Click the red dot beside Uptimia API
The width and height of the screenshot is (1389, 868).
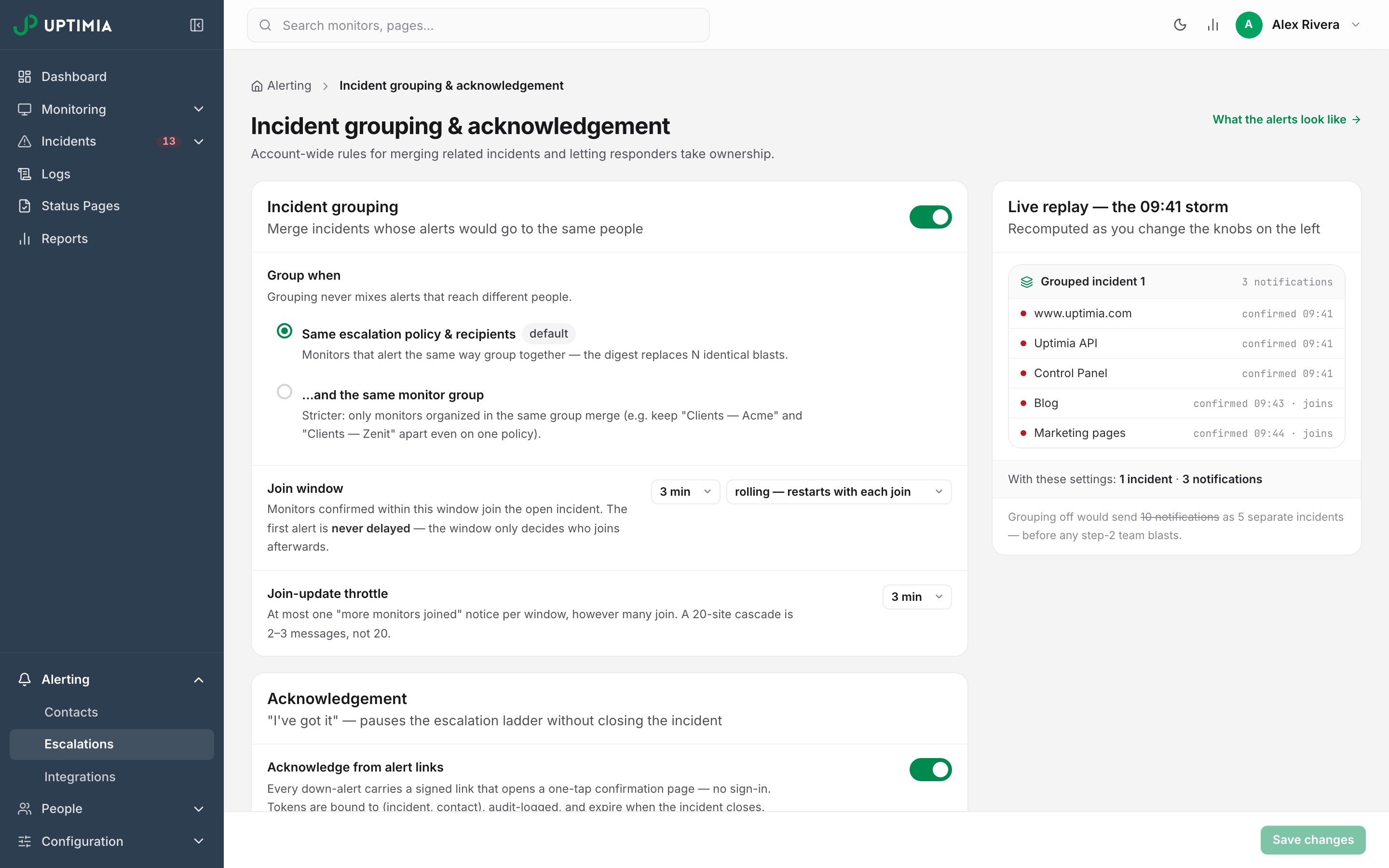pos(1023,343)
